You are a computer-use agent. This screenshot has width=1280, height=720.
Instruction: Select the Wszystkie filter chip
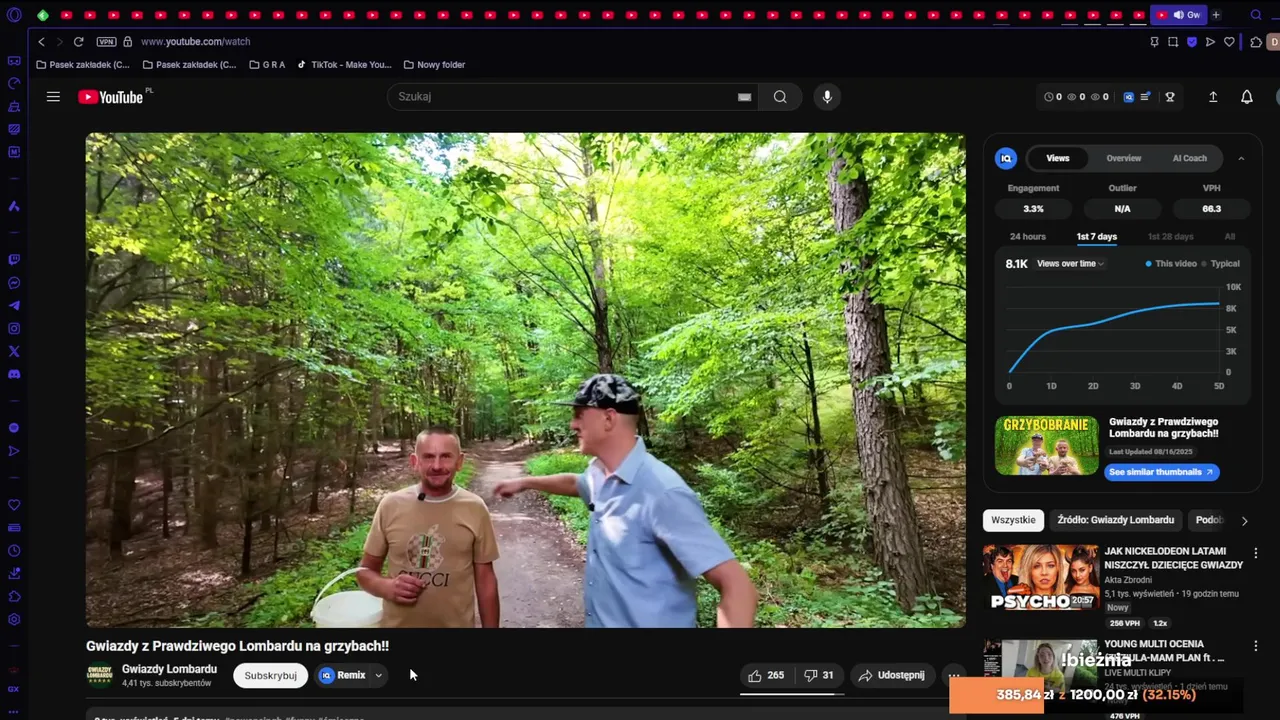1013,520
